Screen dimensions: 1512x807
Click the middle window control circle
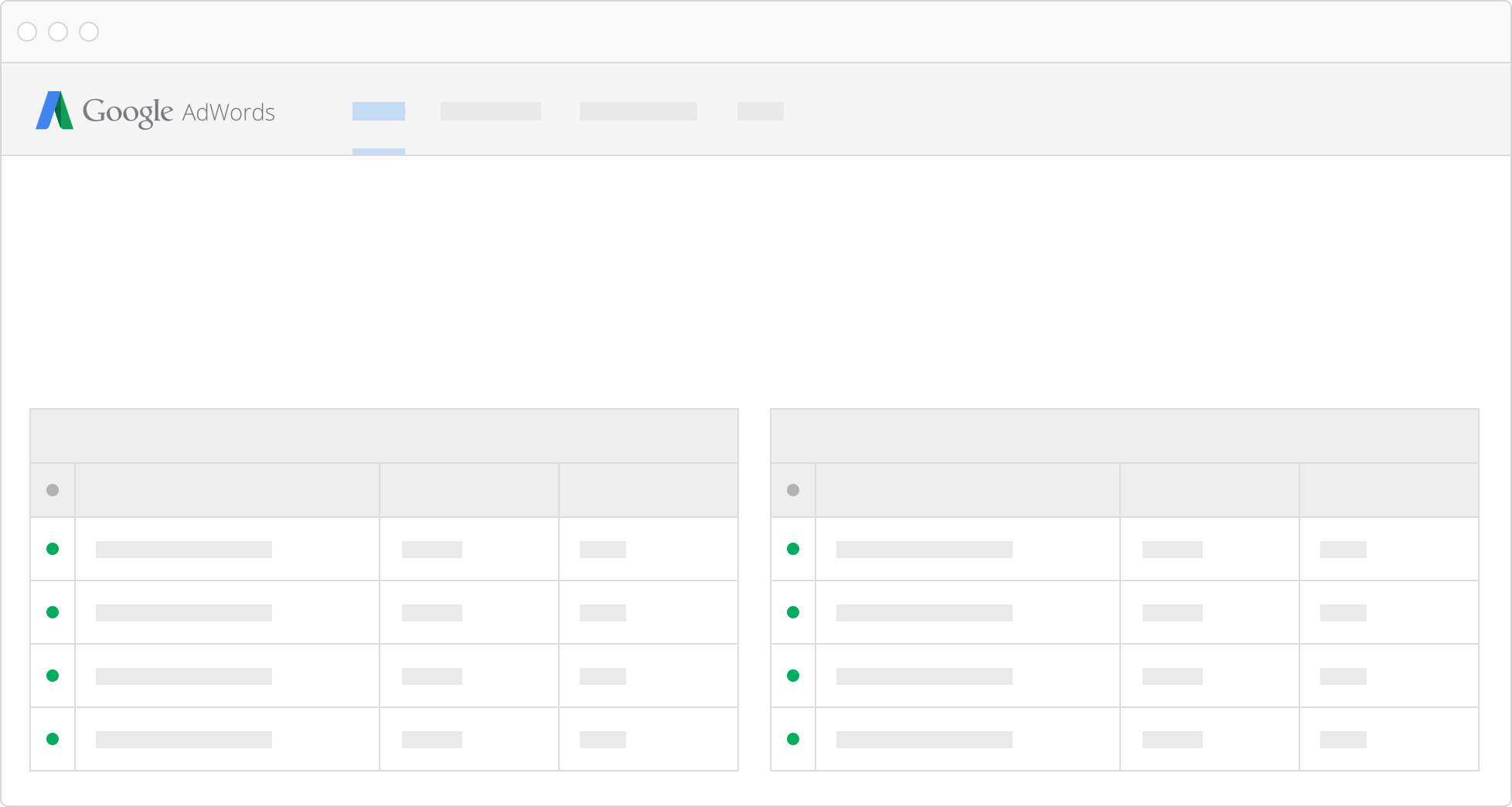pyautogui.click(x=58, y=32)
